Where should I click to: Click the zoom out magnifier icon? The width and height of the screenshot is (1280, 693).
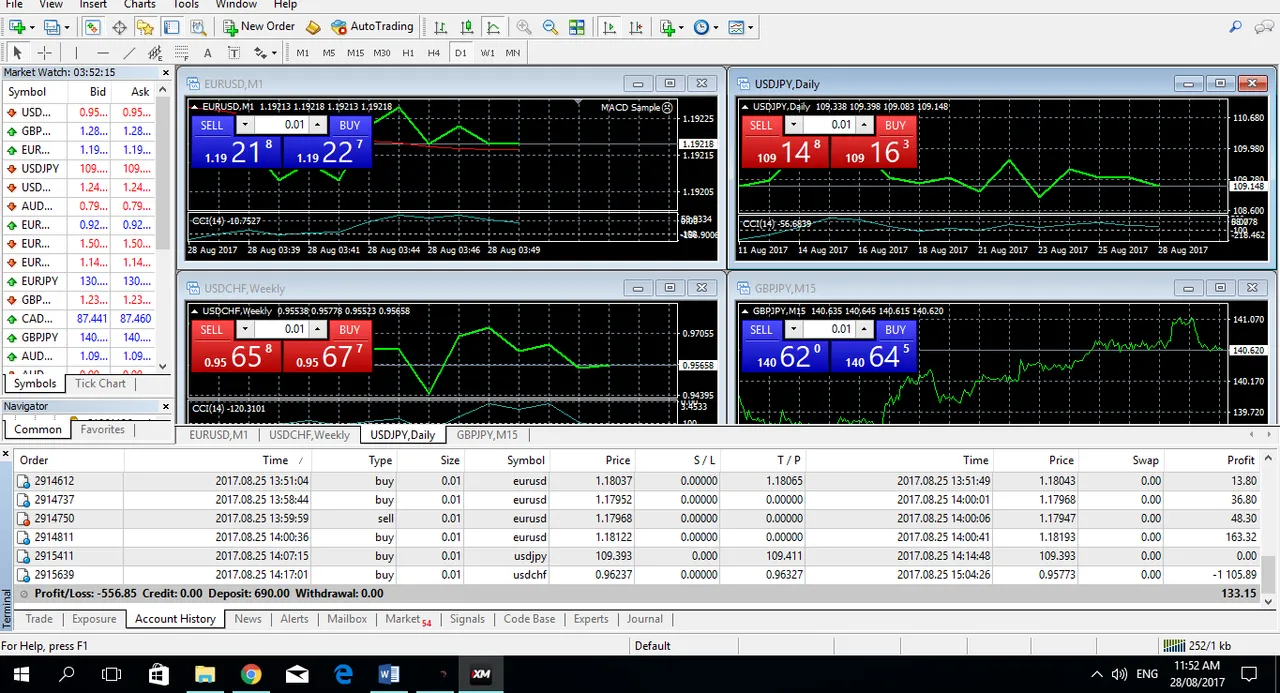click(548, 28)
